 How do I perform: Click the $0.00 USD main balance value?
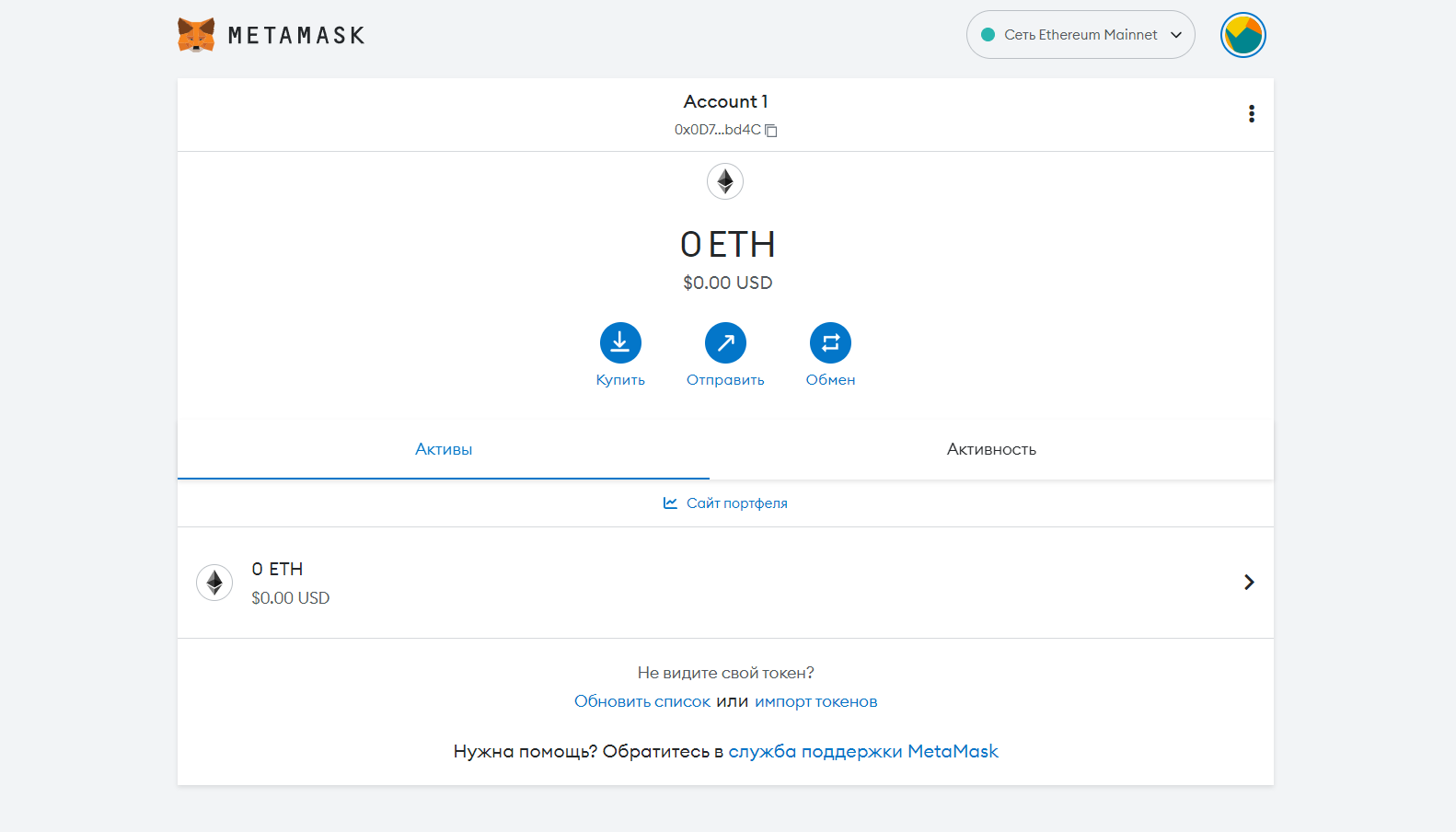(727, 283)
